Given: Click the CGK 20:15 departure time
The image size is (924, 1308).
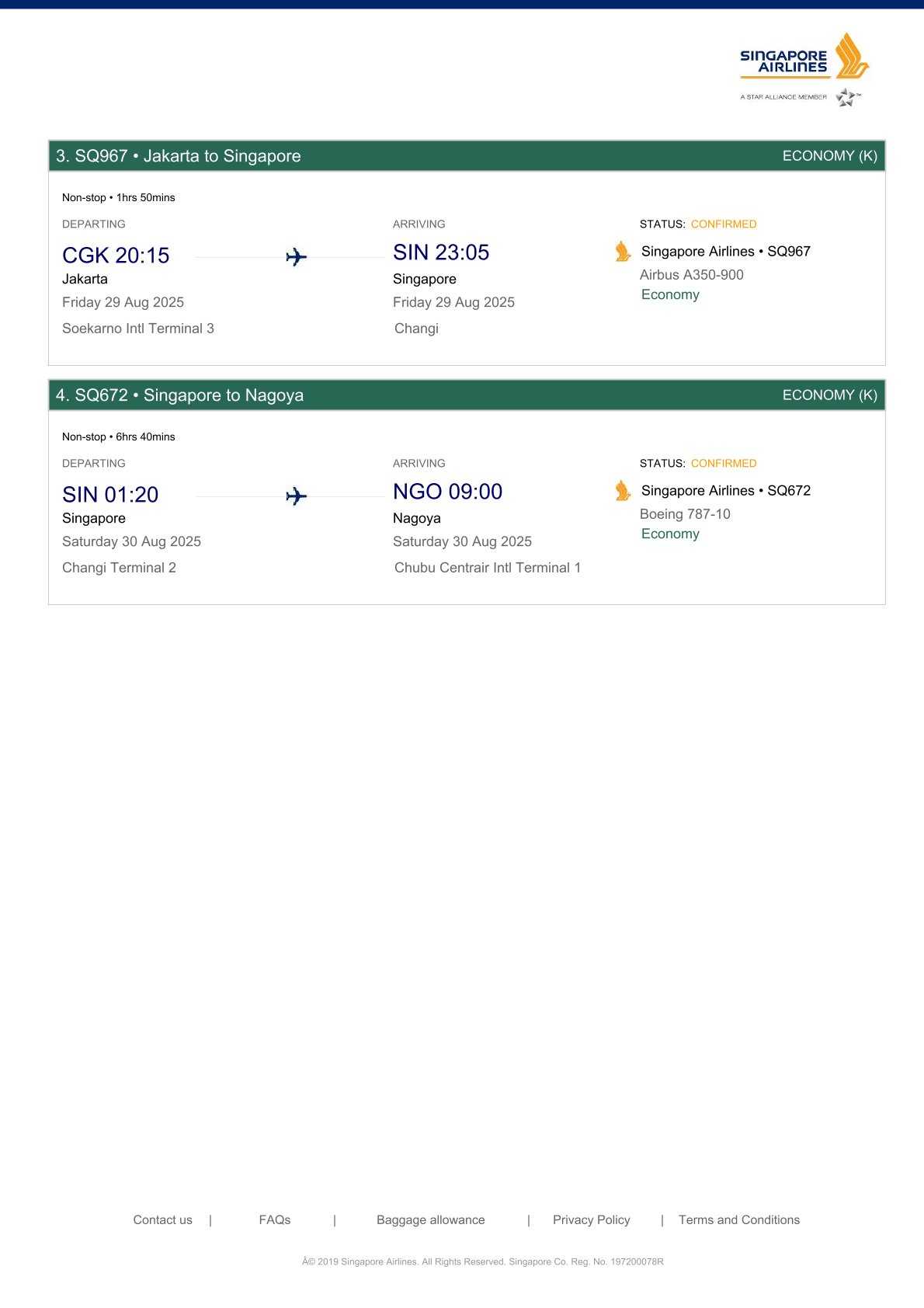Looking at the screenshot, I should [x=116, y=256].
